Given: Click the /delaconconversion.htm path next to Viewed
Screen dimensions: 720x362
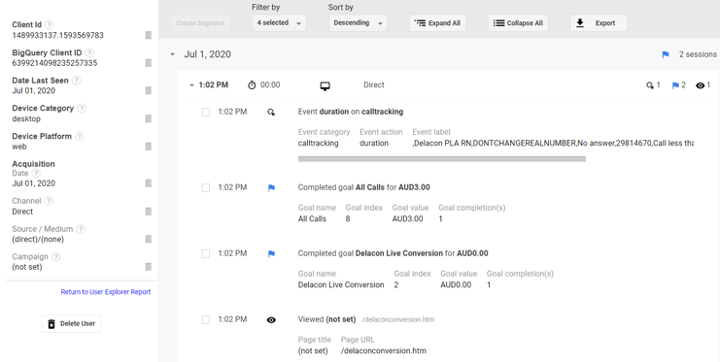Looking at the screenshot, I should (x=398, y=320).
